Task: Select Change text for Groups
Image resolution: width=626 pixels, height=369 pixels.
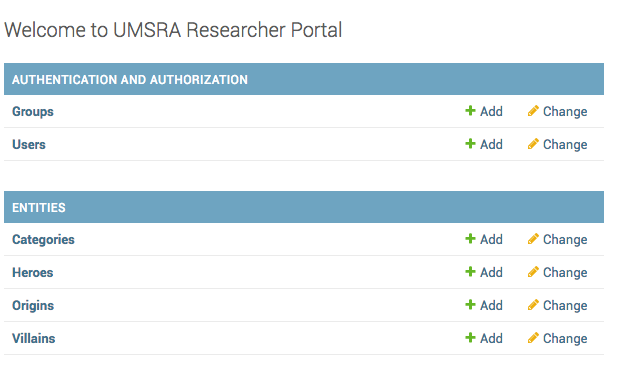Action: [565, 111]
